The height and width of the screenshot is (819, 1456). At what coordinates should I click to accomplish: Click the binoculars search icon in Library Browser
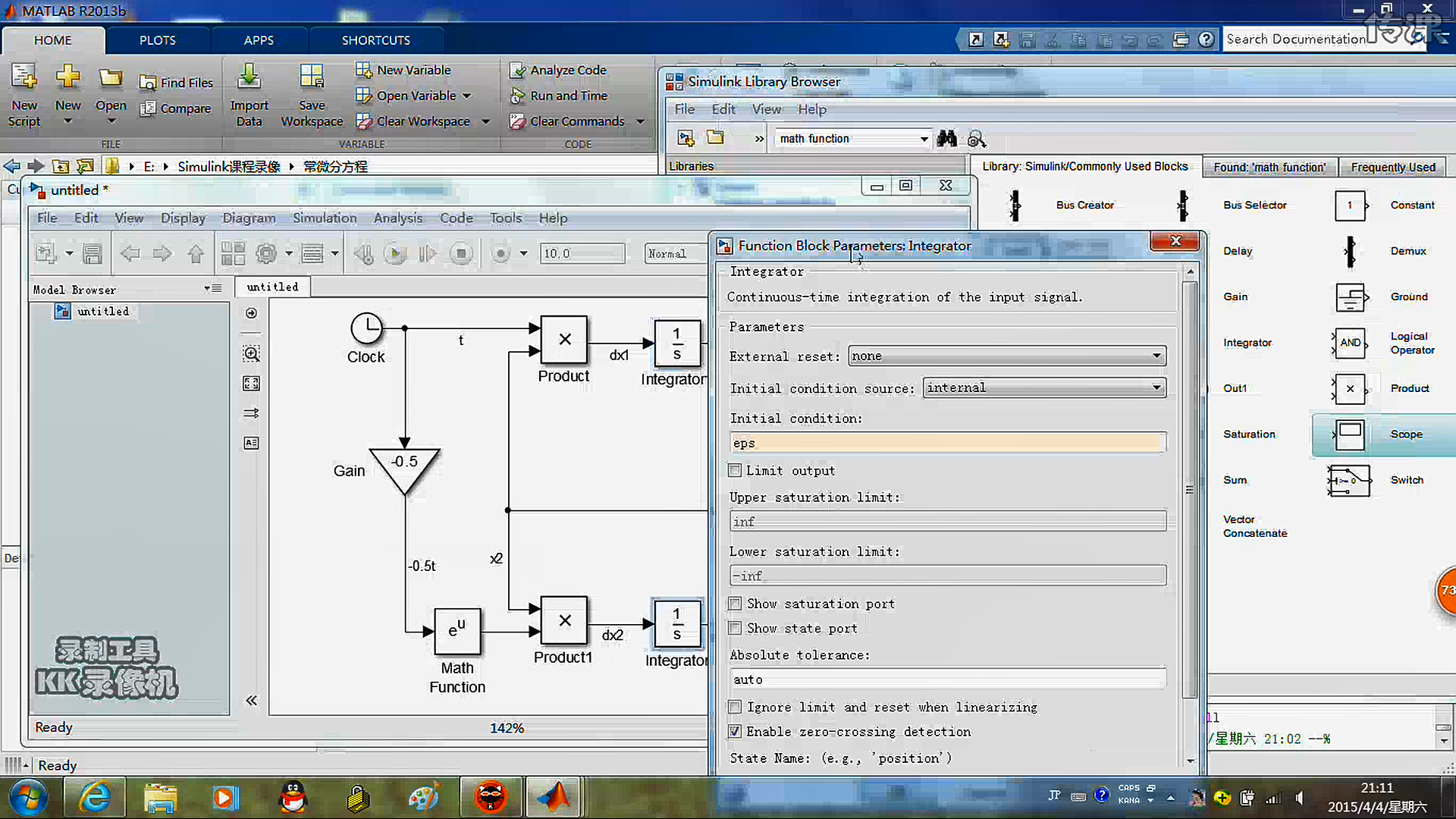pyautogui.click(x=946, y=139)
